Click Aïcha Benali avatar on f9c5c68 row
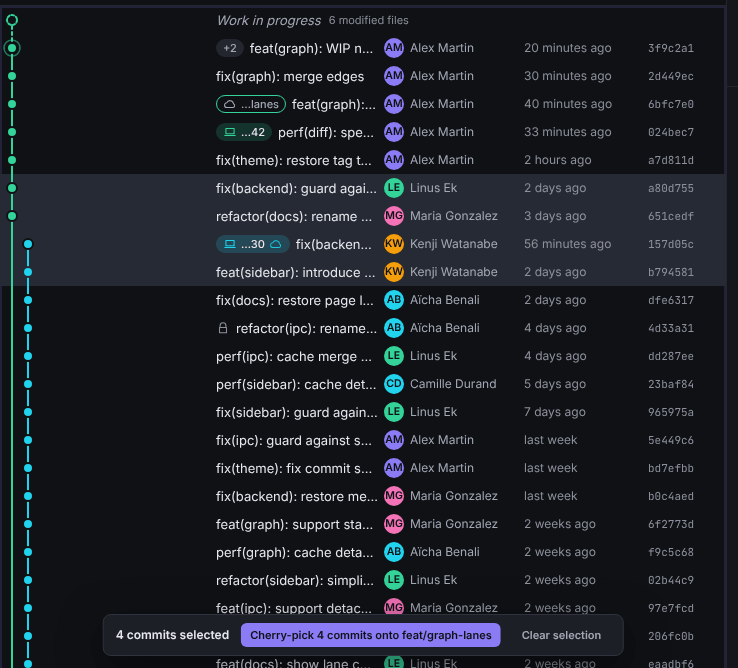The height and width of the screenshot is (668, 738). pos(394,552)
